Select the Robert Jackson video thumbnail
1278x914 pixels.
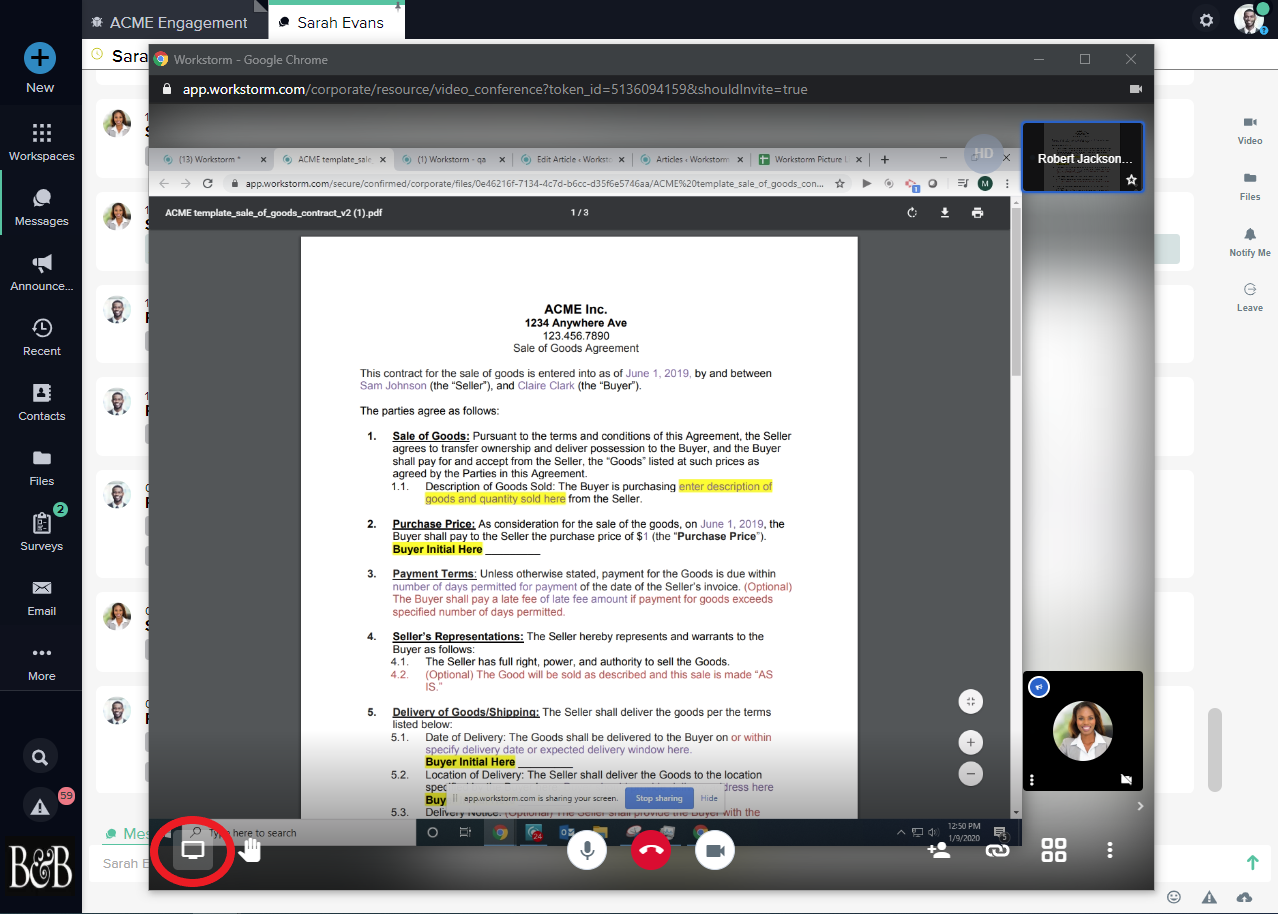[x=1083, y=157]
